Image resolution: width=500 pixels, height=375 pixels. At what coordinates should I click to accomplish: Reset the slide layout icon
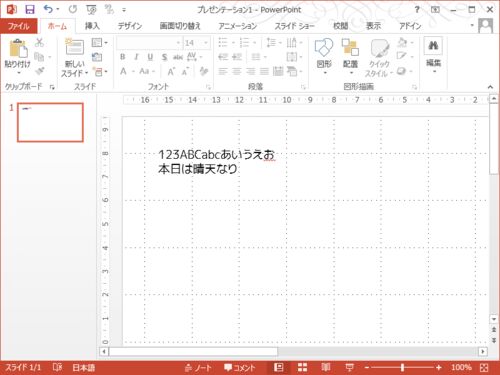pos(97,57)
